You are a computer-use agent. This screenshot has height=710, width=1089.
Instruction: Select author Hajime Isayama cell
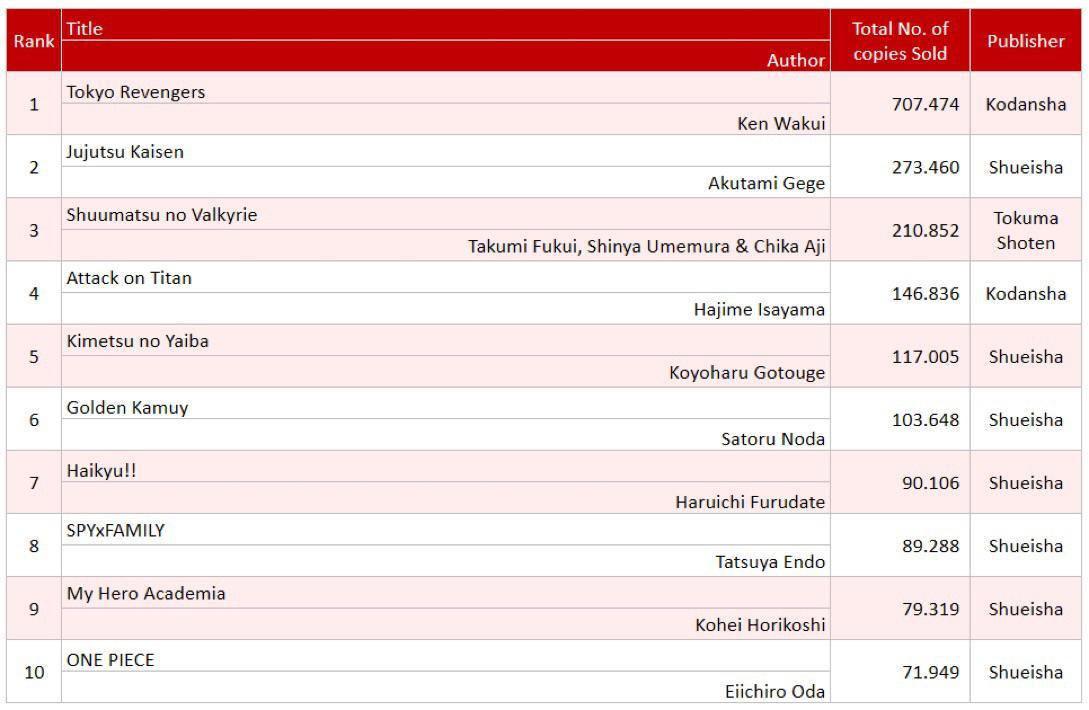point(759,309)
